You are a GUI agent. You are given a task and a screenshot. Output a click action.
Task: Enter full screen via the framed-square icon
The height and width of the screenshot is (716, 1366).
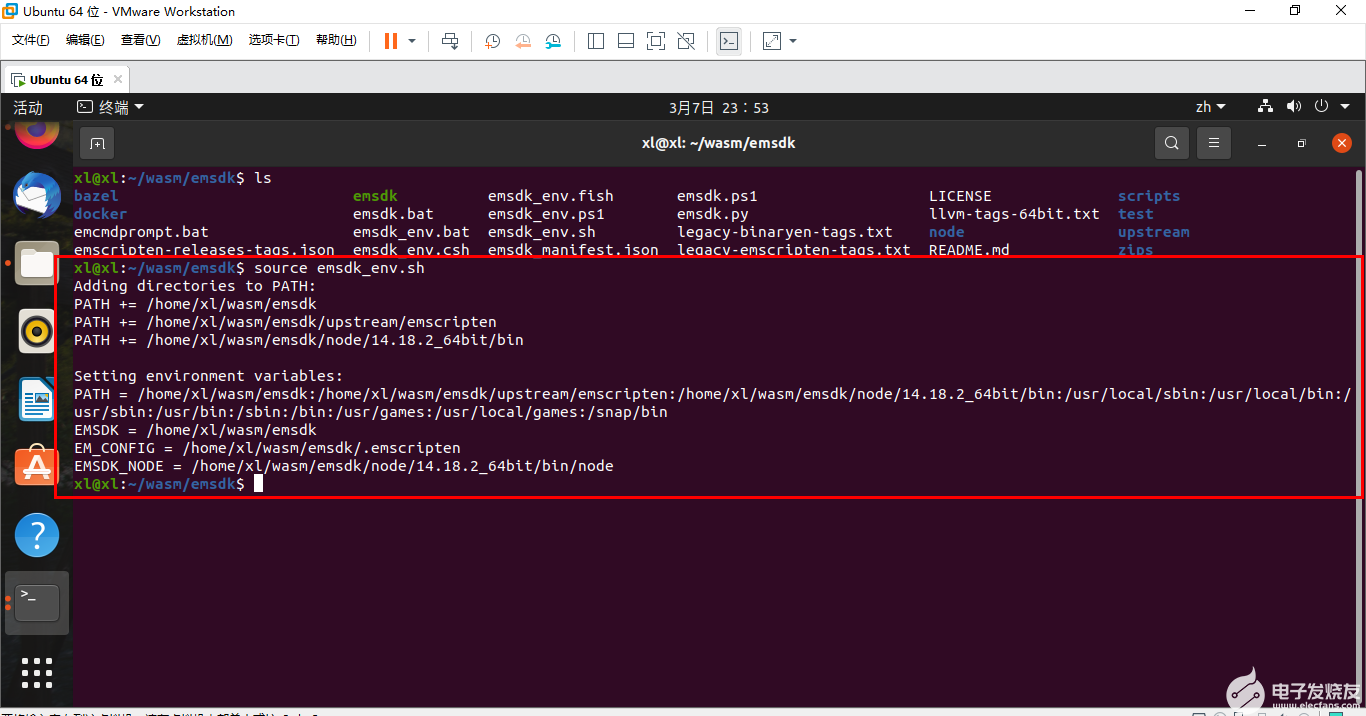[x=656, y=41]
